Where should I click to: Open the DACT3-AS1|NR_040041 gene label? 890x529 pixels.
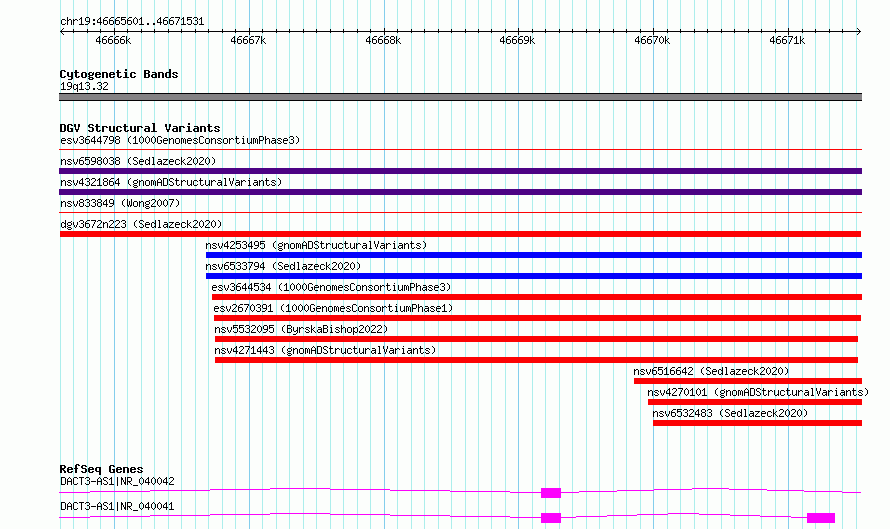coord(117,506)
